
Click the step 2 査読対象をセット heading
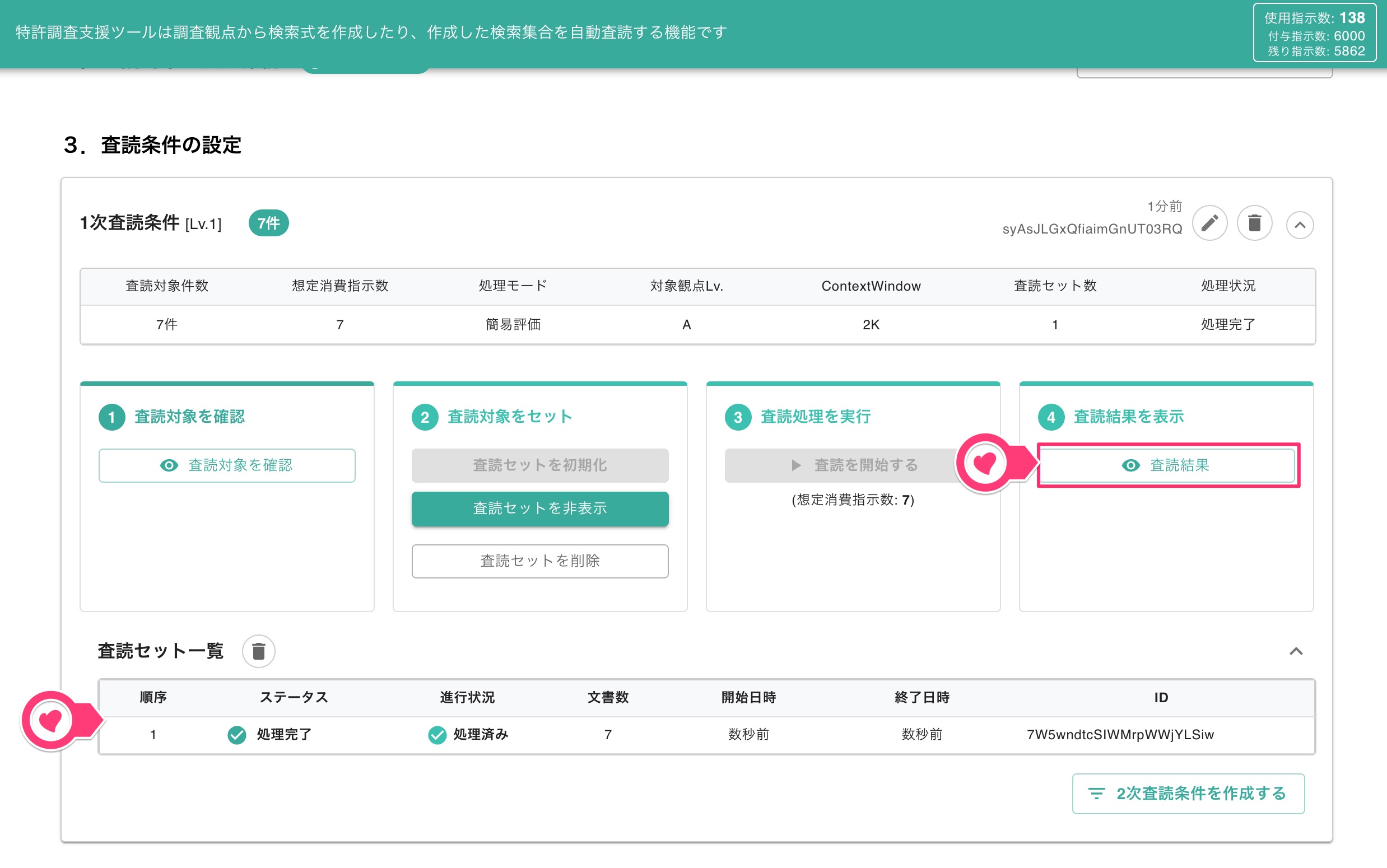tap(510, 417)
